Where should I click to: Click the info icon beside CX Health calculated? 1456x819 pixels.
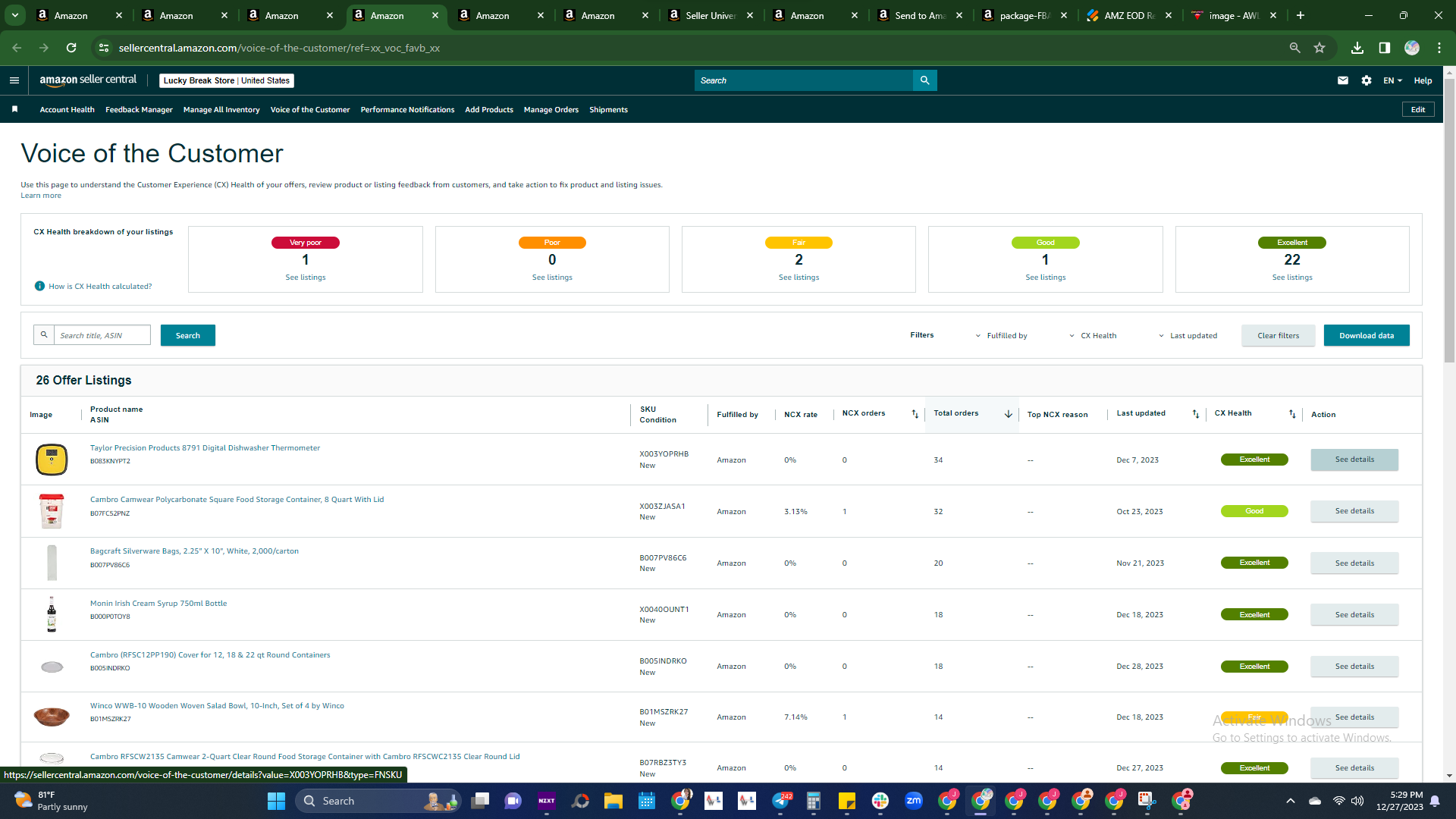(x=39, y=286)
